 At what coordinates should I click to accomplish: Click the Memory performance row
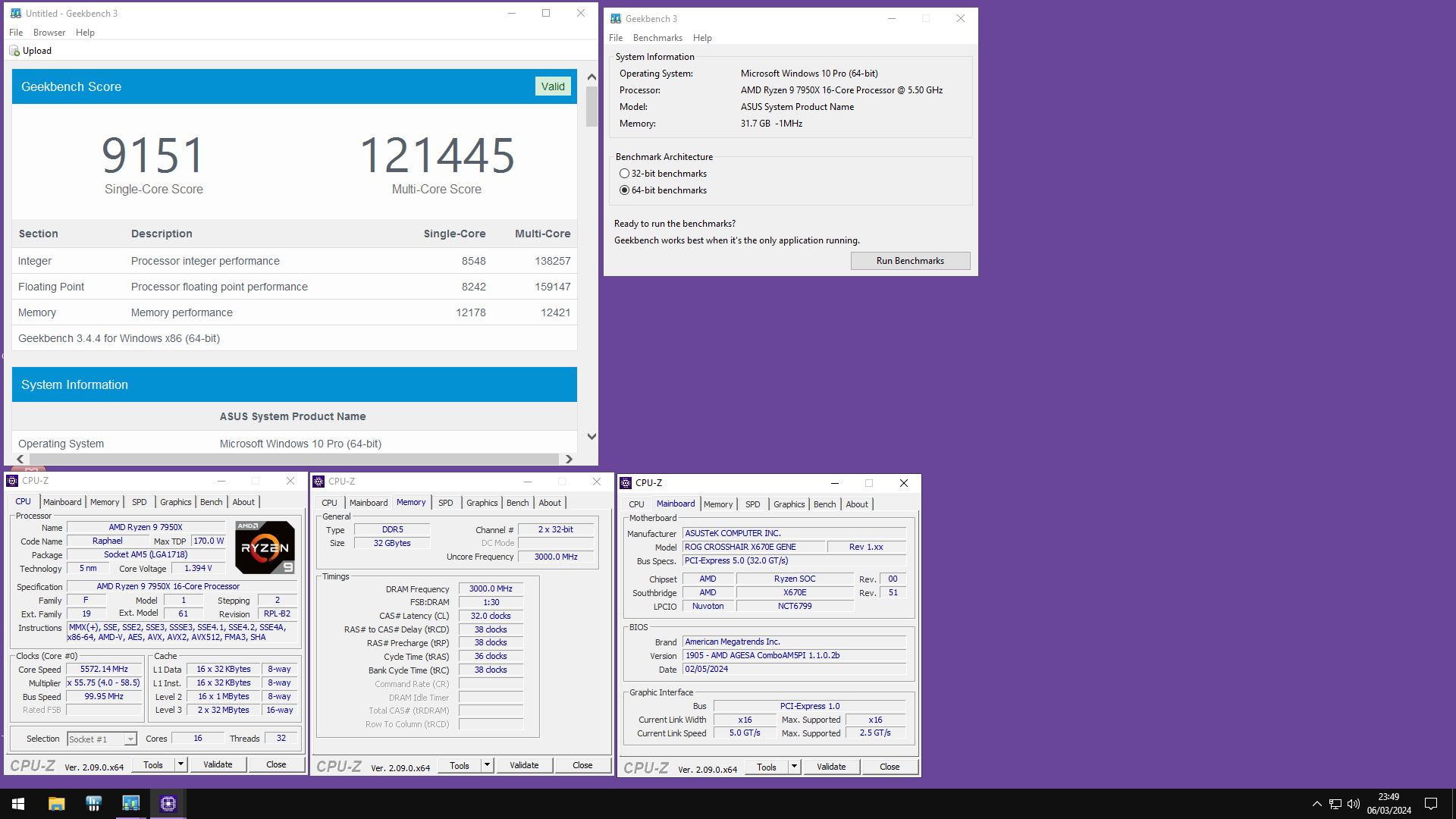294,312
